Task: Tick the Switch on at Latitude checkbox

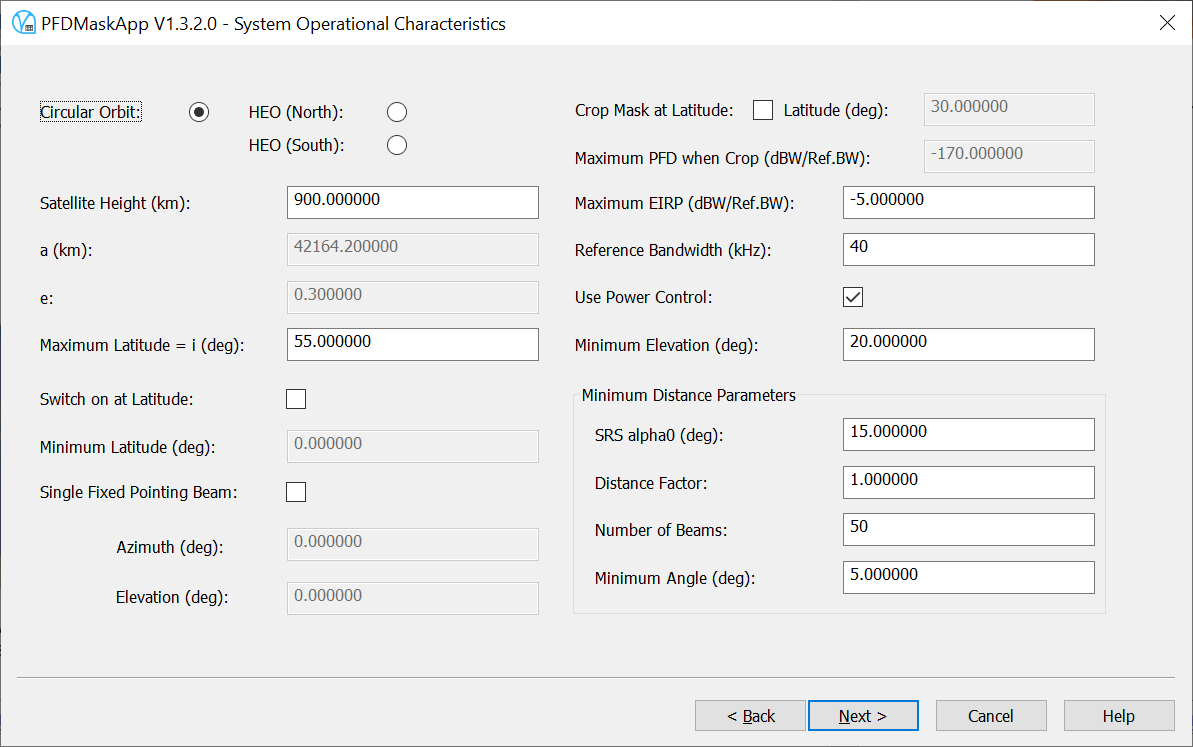Action: coord(296,399)
